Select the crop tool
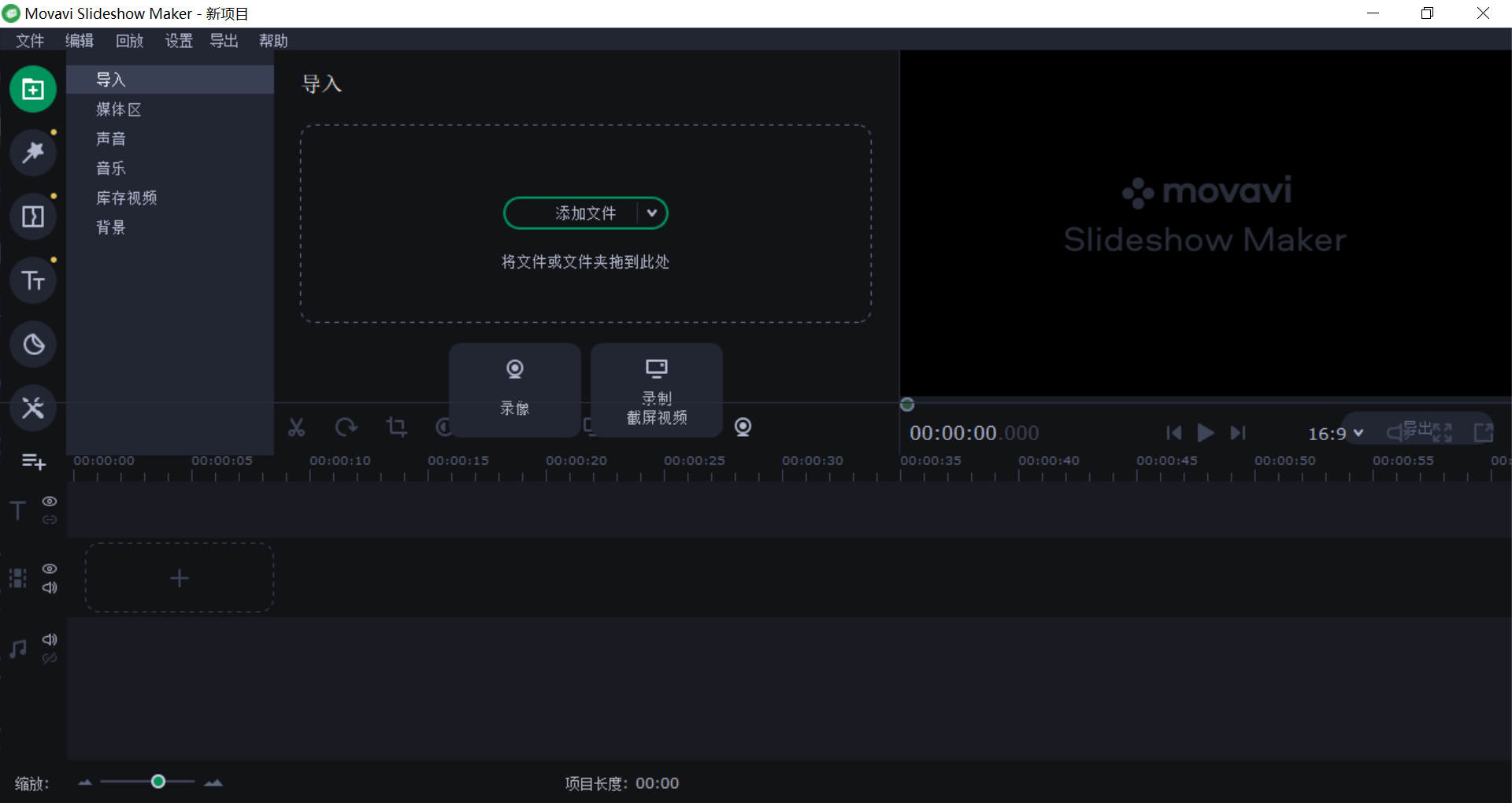Screen dimensions: 1512x803 tap(396, 427)
